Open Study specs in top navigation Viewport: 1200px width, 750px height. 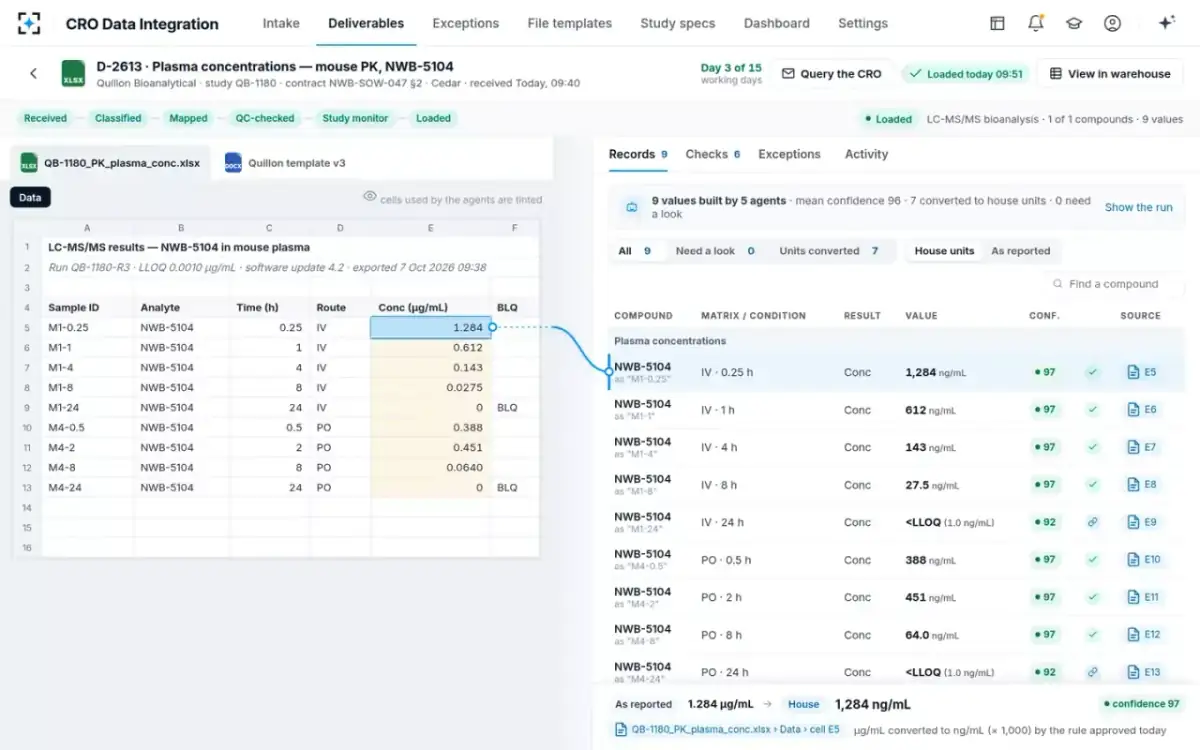(x=677, y=23)
